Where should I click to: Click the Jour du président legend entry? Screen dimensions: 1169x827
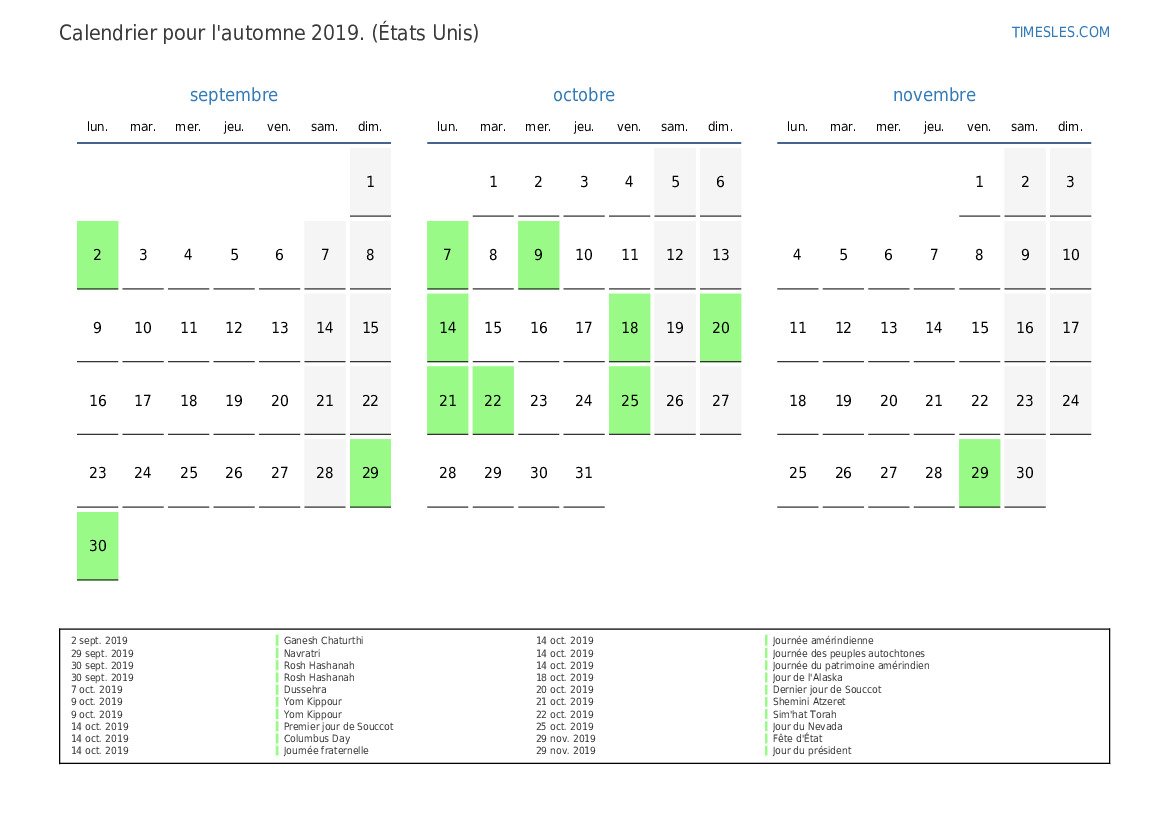812,751
